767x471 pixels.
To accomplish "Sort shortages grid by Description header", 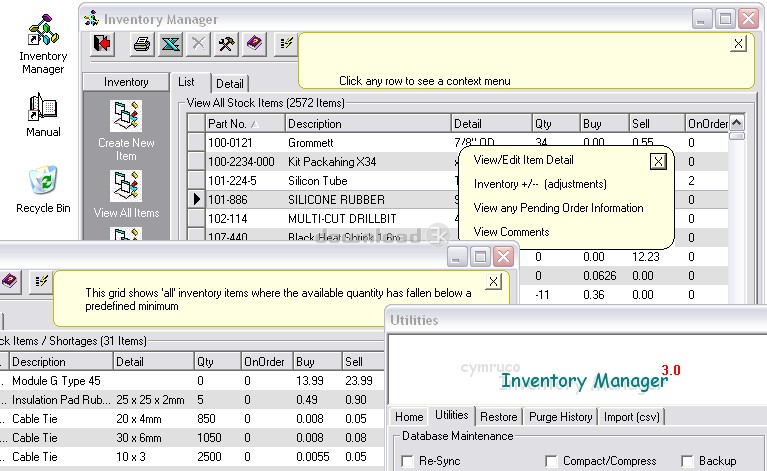I will (x=61, y=362).
